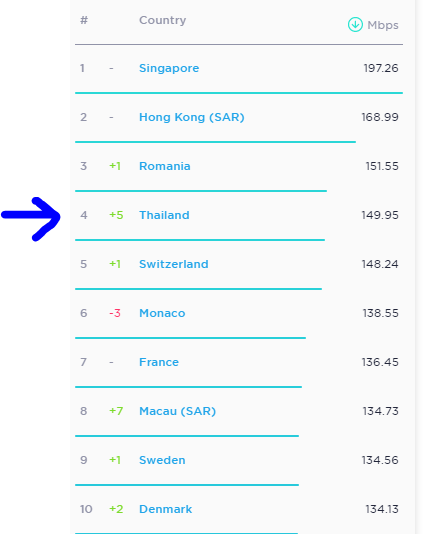Click Monaco's -3 rank change indicator
This screenshot has width=423, height=534.
[x=115, y=313]
